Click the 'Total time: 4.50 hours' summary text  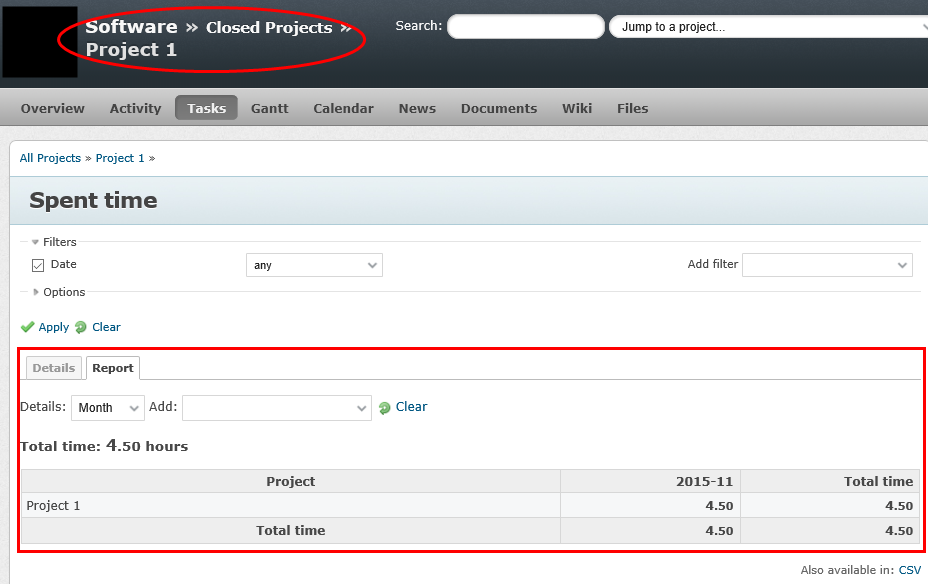coord(104,446)
